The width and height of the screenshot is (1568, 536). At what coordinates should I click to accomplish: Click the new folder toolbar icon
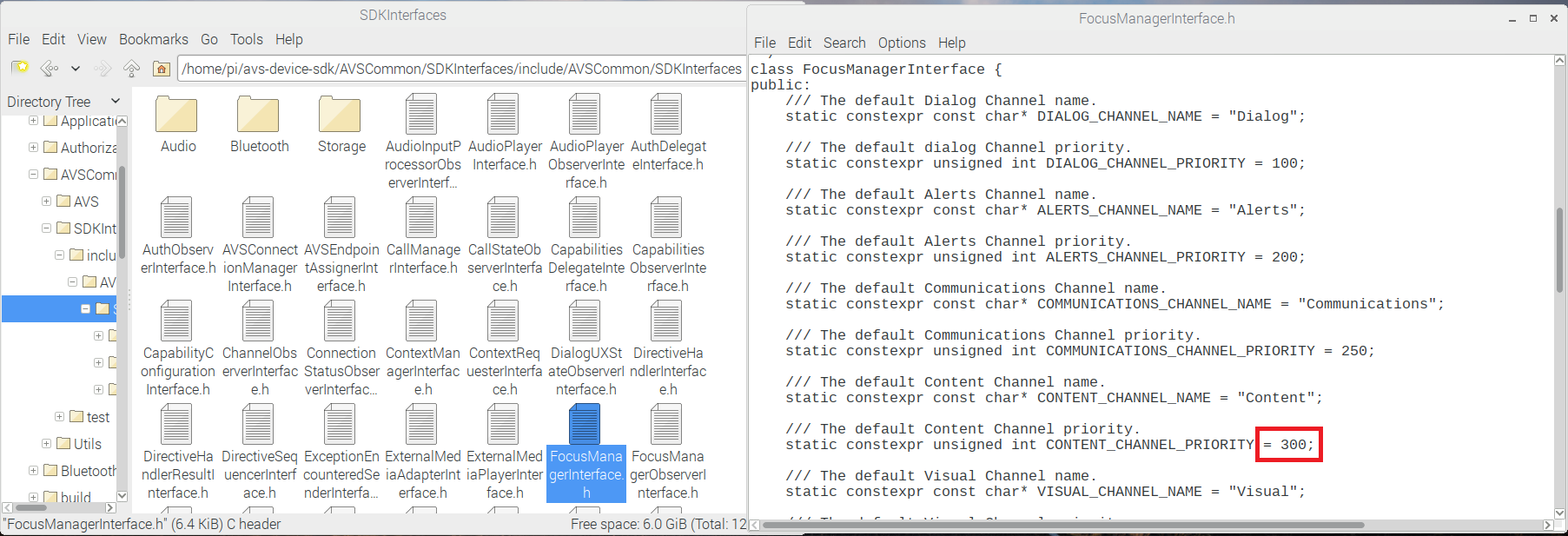tap(19, 68)
